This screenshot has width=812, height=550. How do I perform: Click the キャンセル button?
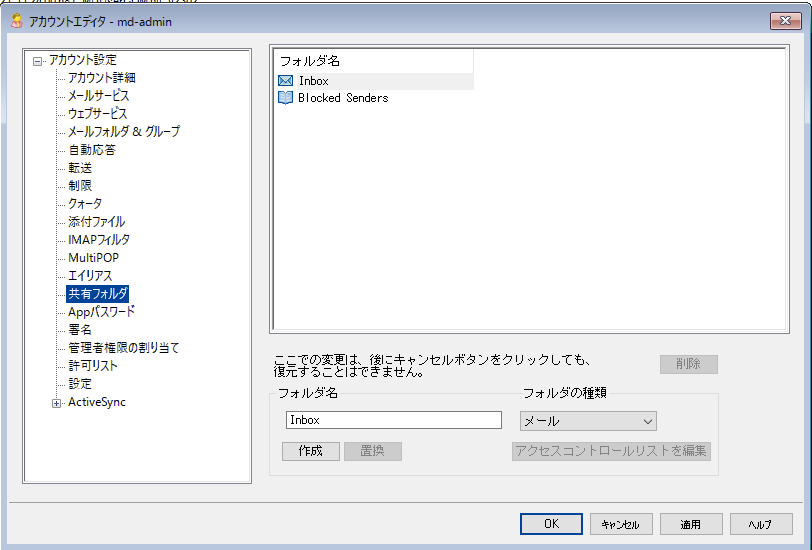(621, 524)
